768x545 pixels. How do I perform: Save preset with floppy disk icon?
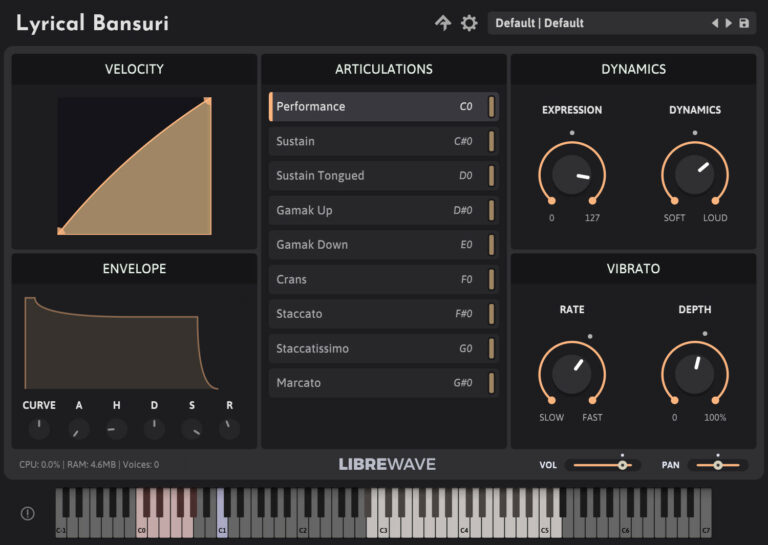744,23
